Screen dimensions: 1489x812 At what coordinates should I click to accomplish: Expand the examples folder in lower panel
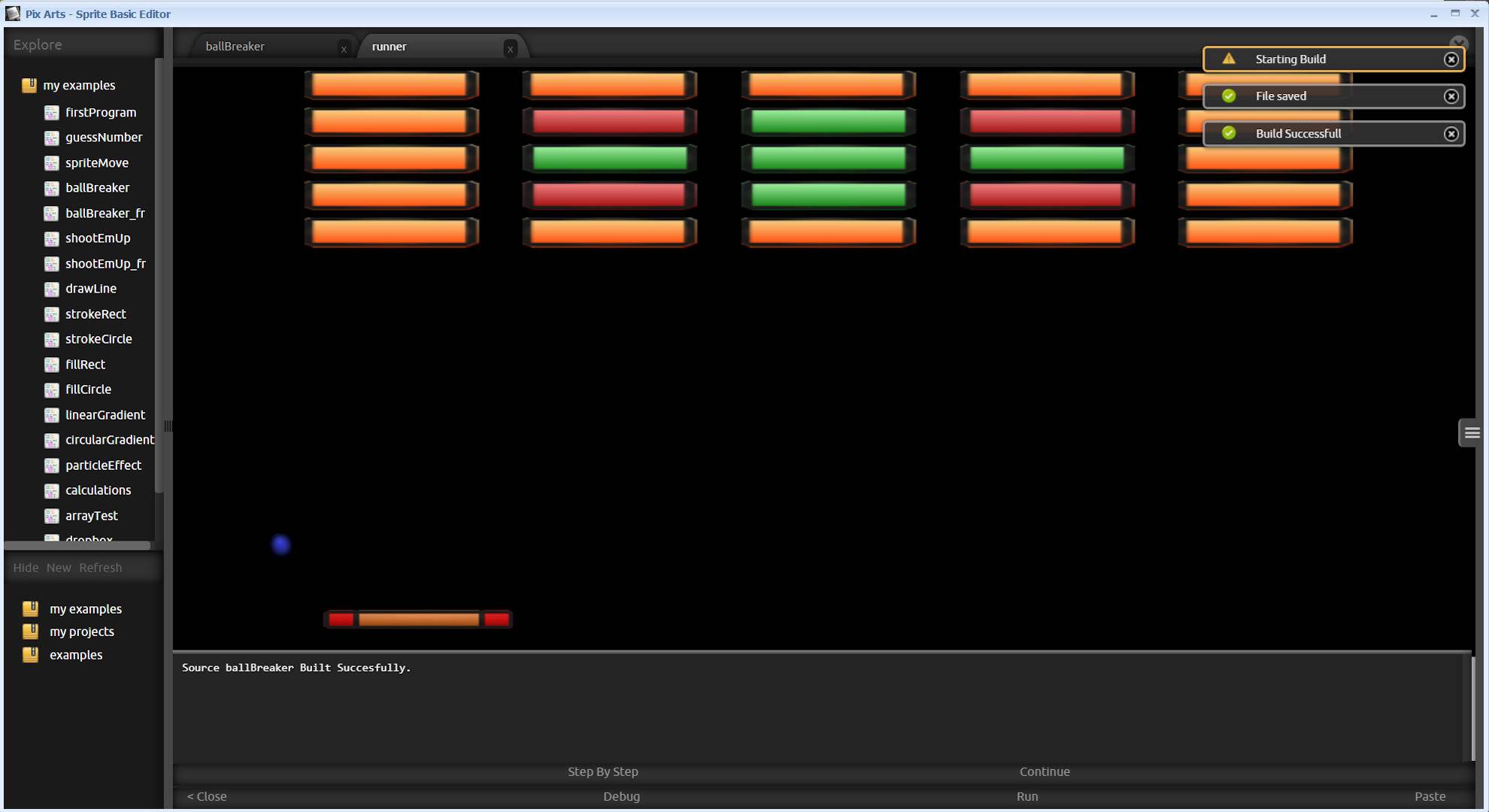pyautogui.click(x=29, y=655)
